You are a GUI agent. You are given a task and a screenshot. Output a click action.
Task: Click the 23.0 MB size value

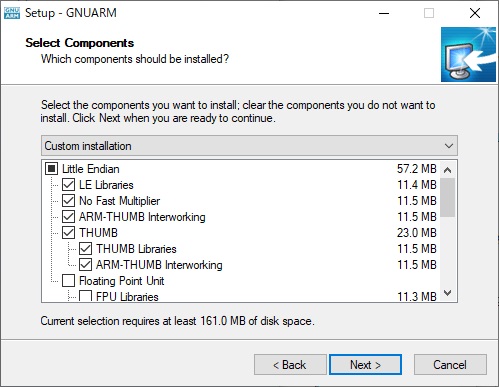point(417,233)
